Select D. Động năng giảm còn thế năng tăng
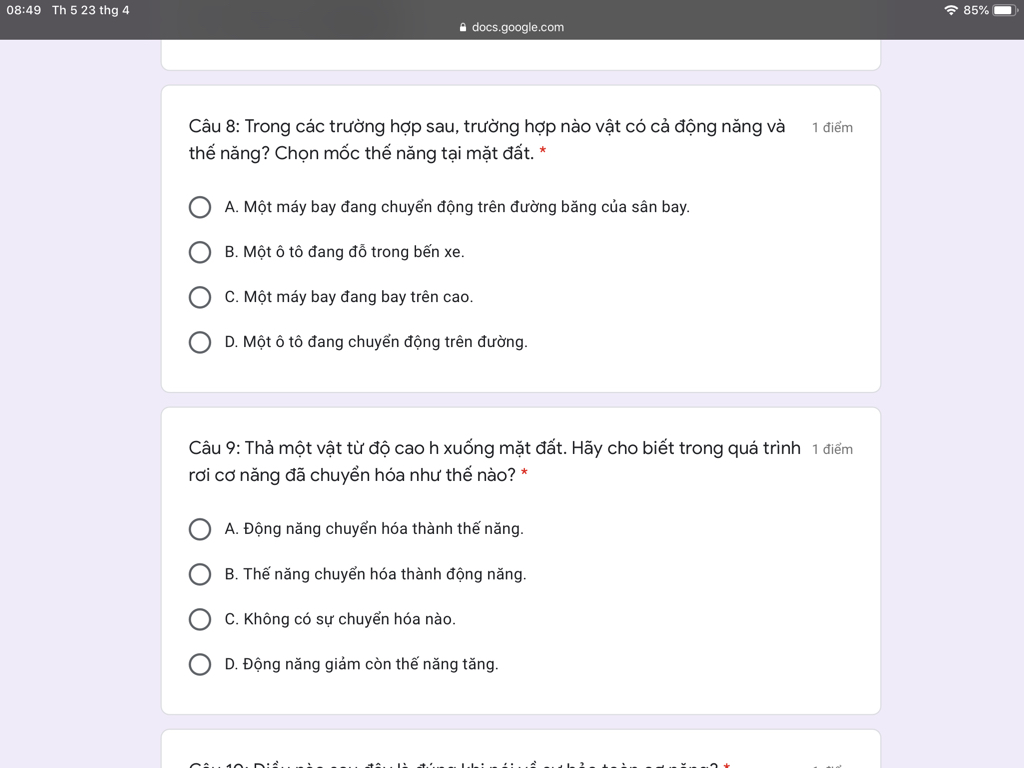This screenshot has height=768, width=1024. click(x=200, y=664)
